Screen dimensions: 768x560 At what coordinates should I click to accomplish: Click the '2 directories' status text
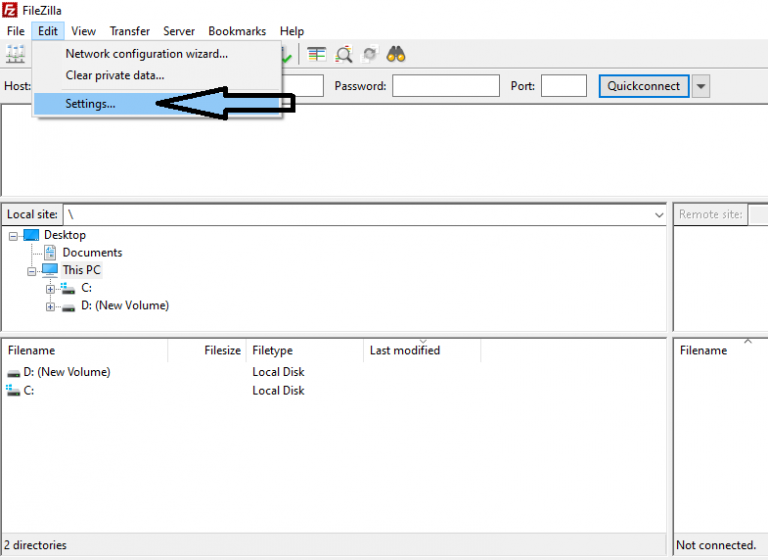coord(35,545)
